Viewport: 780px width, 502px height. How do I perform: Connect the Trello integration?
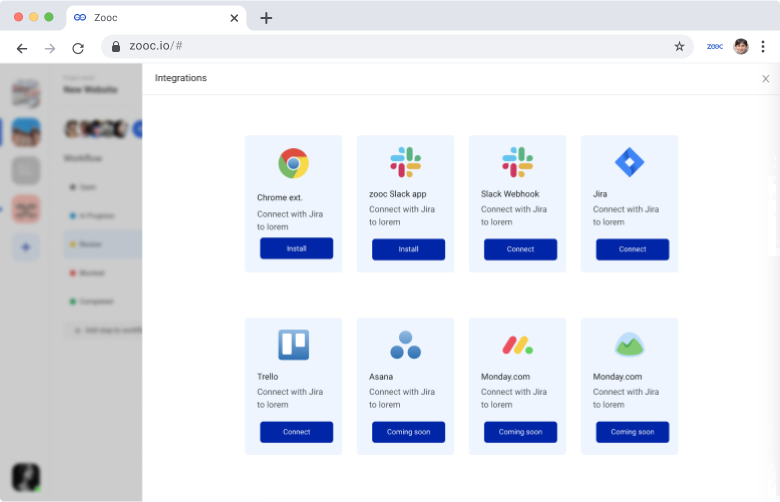click(296, 432)
